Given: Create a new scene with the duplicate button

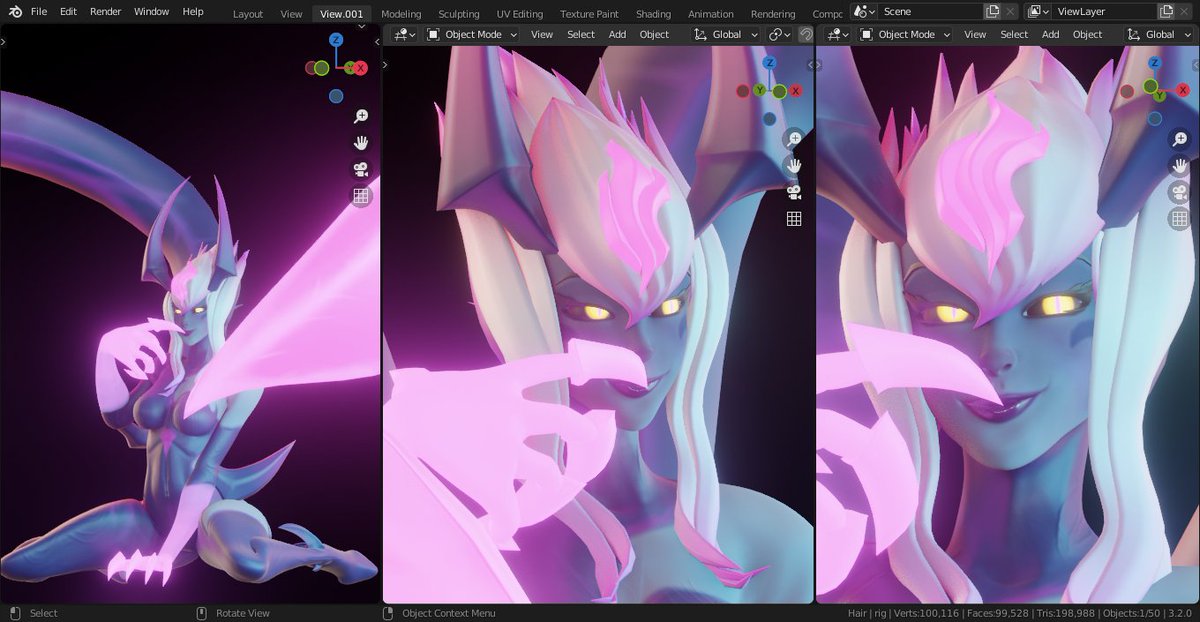Looking at the screenshot, I should coord(992,11).
